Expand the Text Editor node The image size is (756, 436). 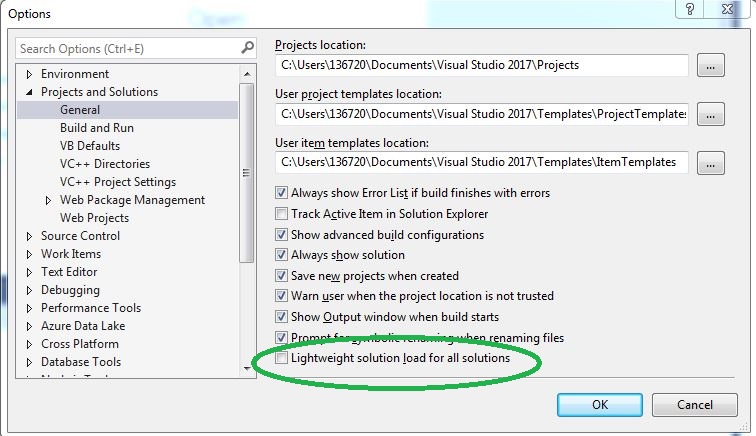pos(29,272)
